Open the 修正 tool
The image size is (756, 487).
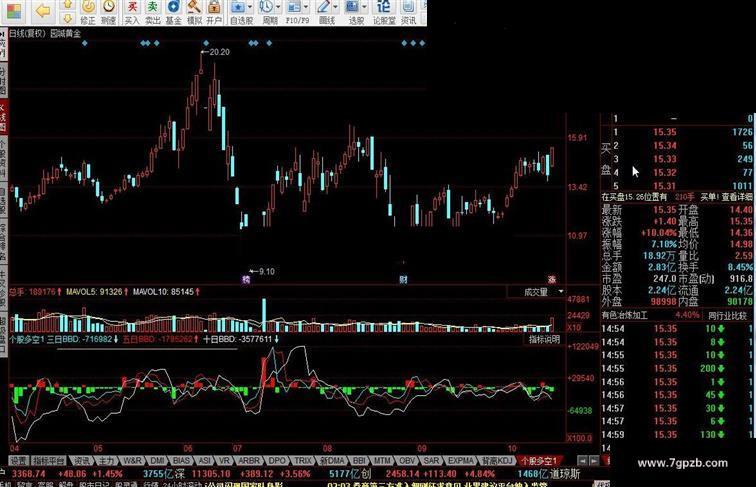click(x=88, y=13)
